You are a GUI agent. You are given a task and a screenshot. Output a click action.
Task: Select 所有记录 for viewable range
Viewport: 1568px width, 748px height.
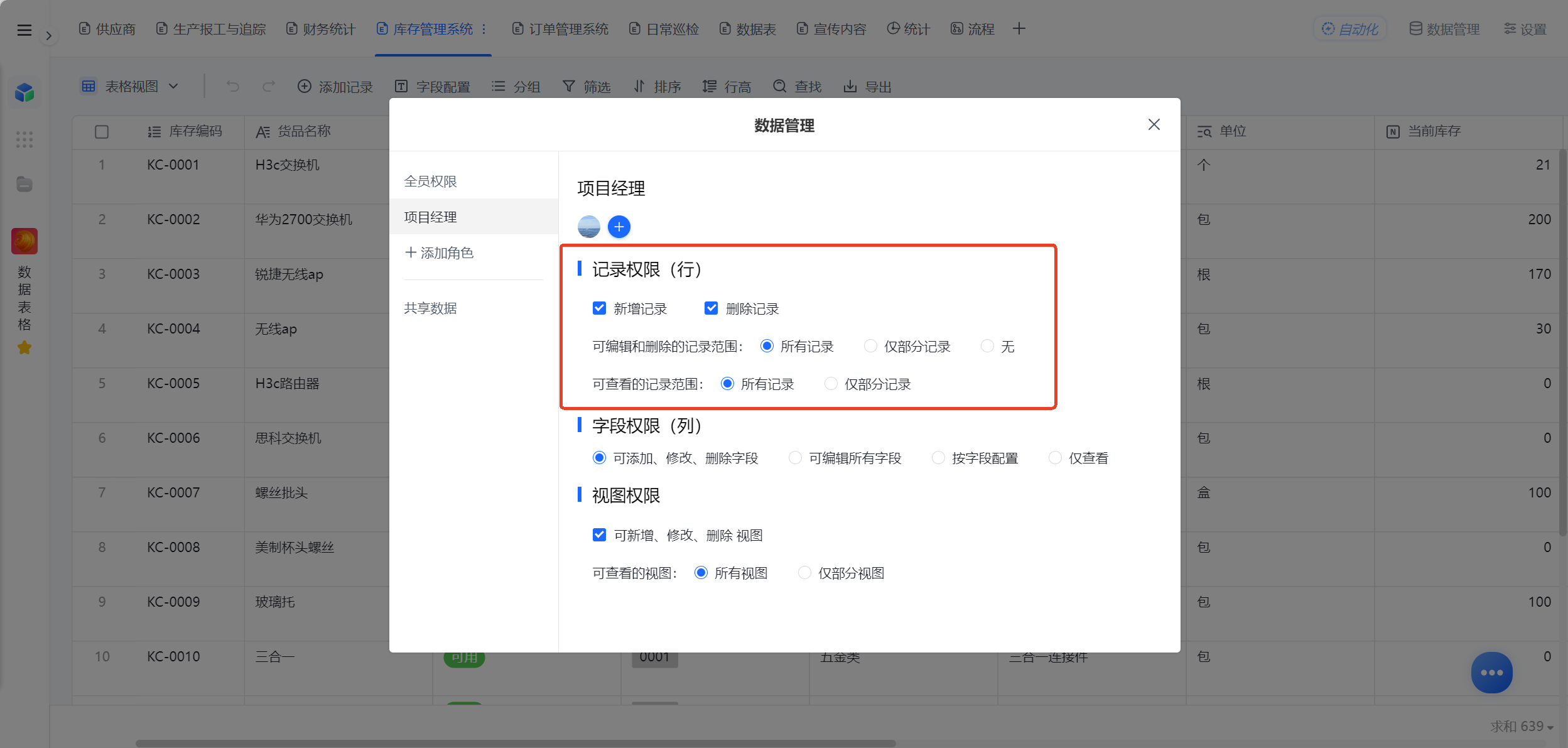pos(727,384)
